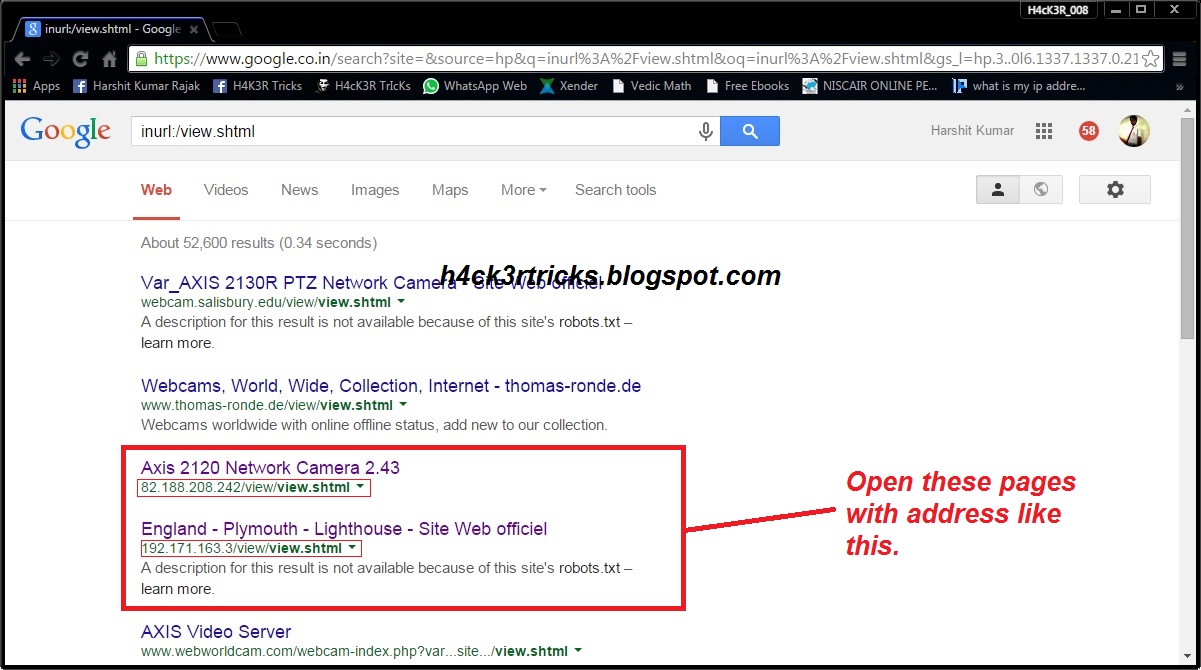Open Harshit Kumar Rajak Facebook bookmark

136,86
